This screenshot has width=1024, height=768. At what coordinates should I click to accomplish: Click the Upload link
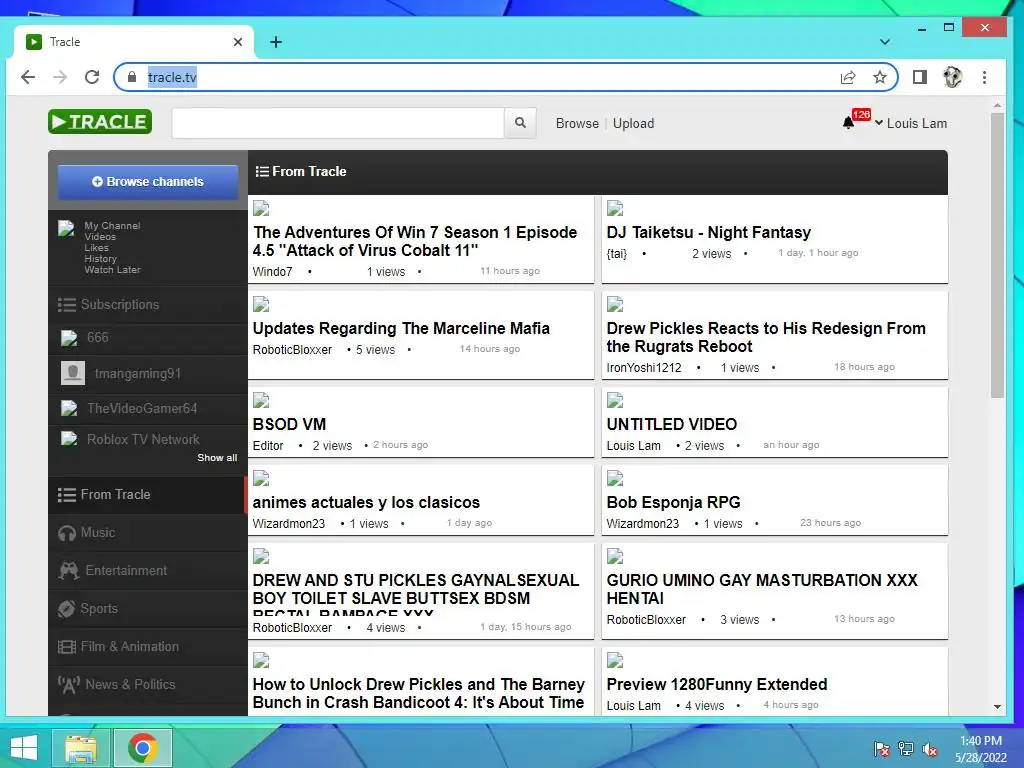click(x=633, y=123)
